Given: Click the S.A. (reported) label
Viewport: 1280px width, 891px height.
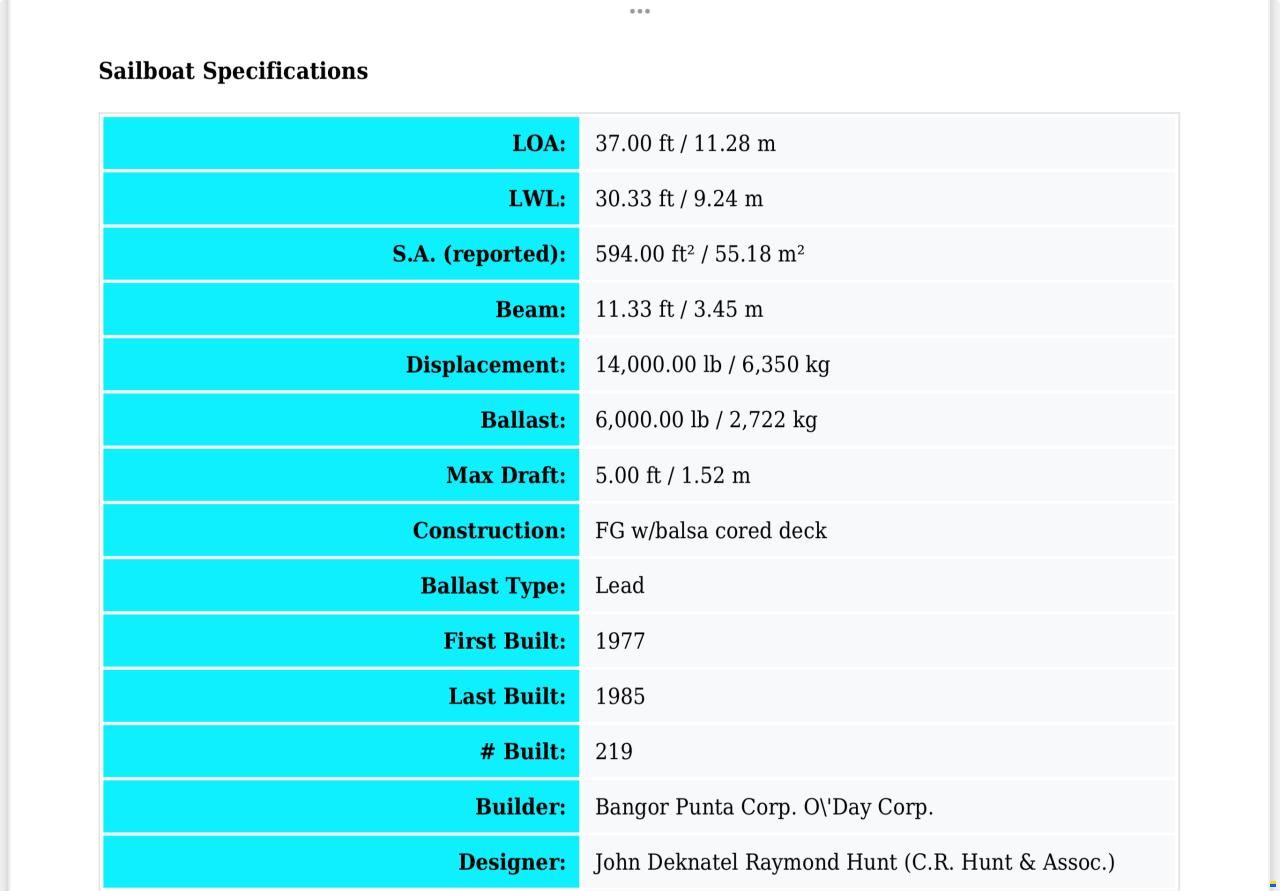Looking at the screenshot, I should point(479,254).
